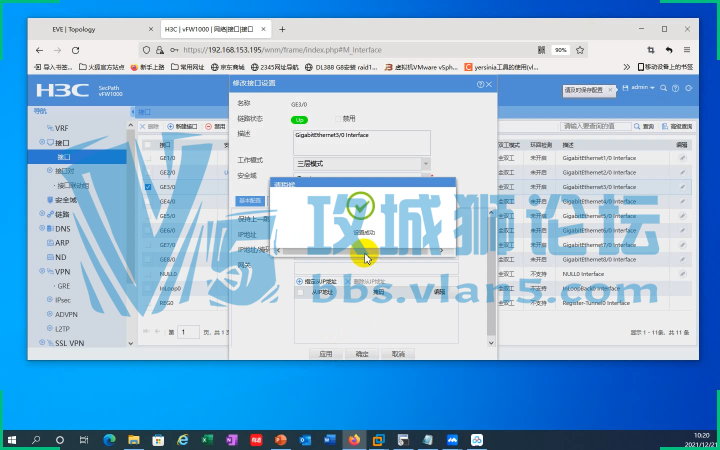720x450 pixels.
Task: Toggle the GE6/0 row checkbox
Action: click(148, 231)
